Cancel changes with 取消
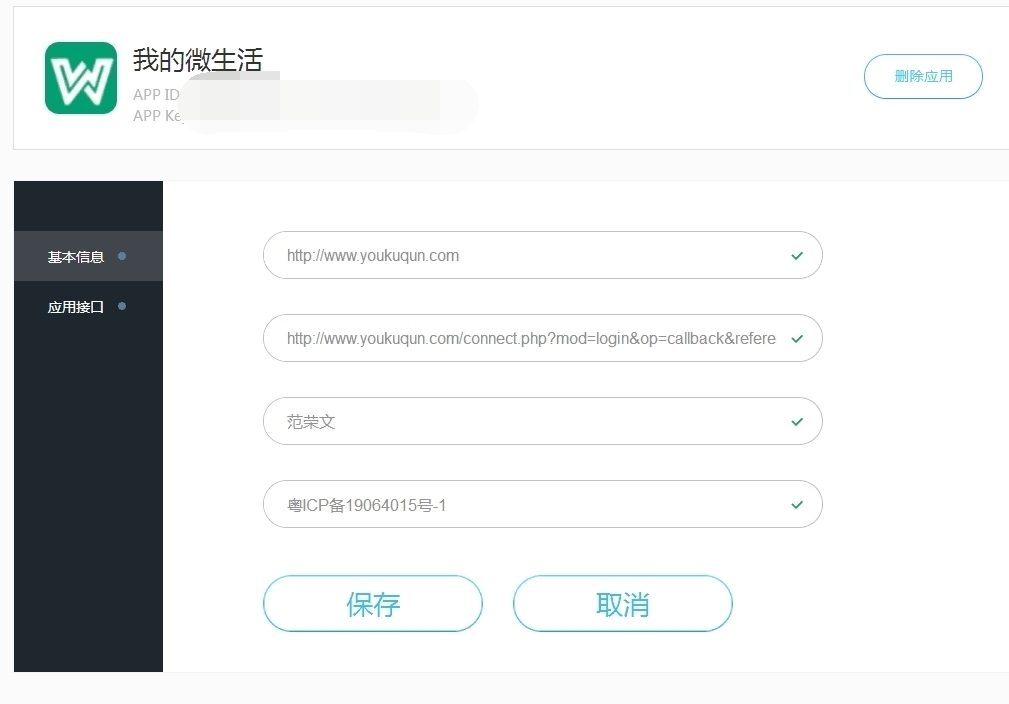The height and width of the screenshot is (704, 1009). [x=622, y=604]
